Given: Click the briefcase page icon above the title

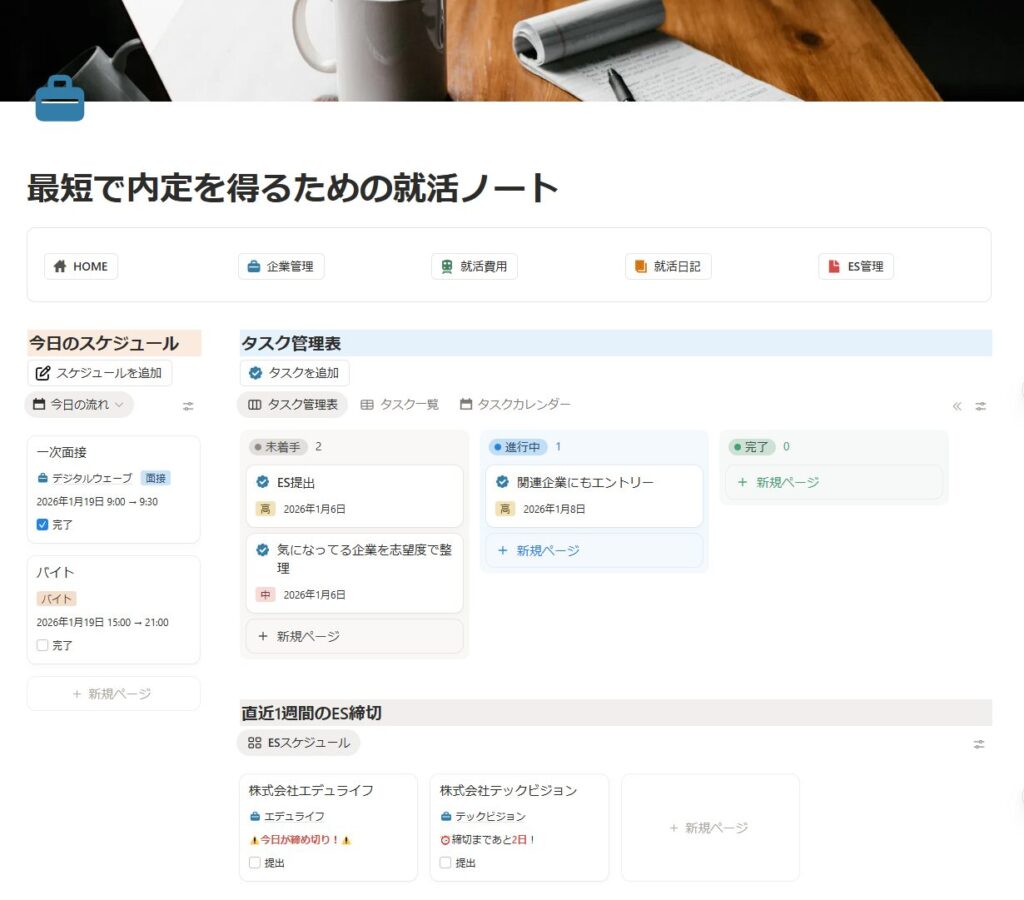Looking at the screenshot, I should [60, 99].
